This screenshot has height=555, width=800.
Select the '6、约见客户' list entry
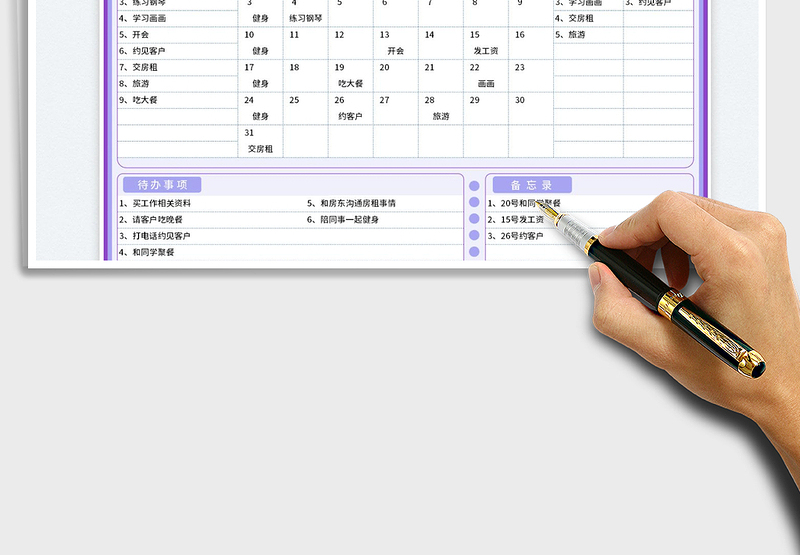[x=178, y=51]
